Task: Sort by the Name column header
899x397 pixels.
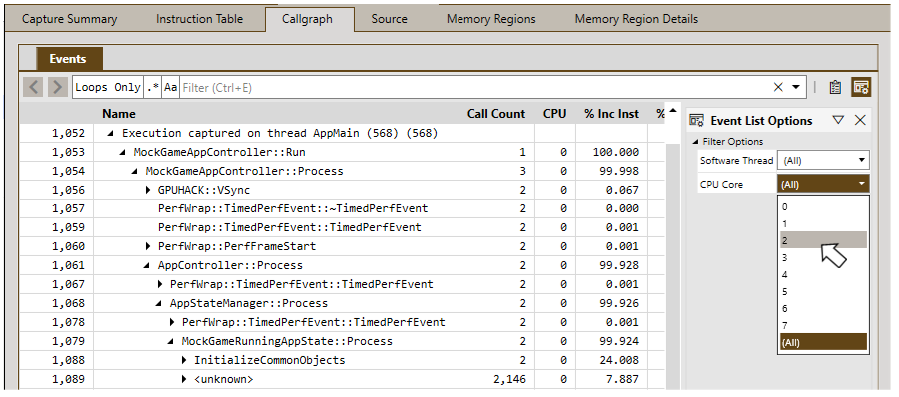Action: (119, 114)
